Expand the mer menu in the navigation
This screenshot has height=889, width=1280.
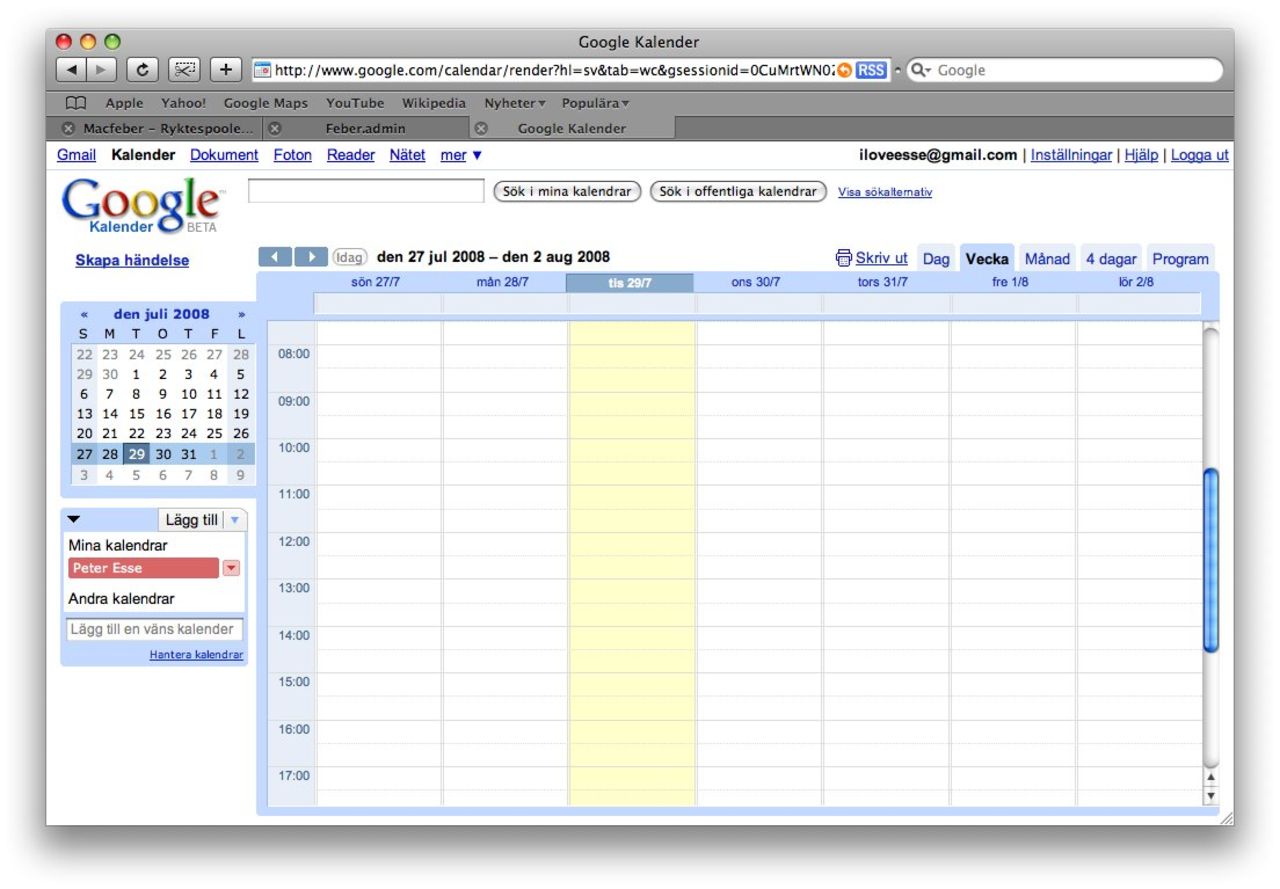tap(458, 155)
